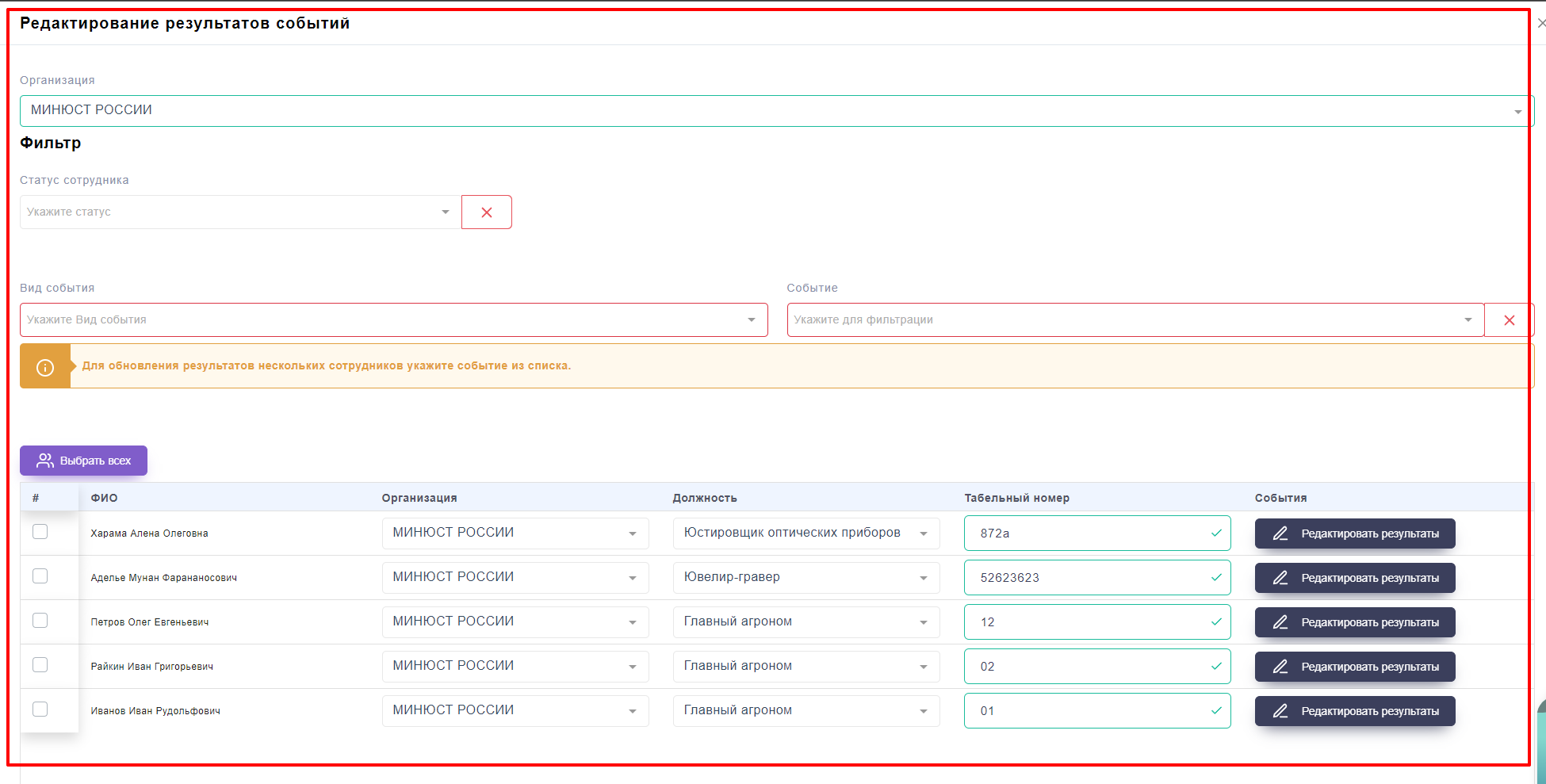Clear the employee status filter with red X
The image size is (1546, 784).
point(486,212)
